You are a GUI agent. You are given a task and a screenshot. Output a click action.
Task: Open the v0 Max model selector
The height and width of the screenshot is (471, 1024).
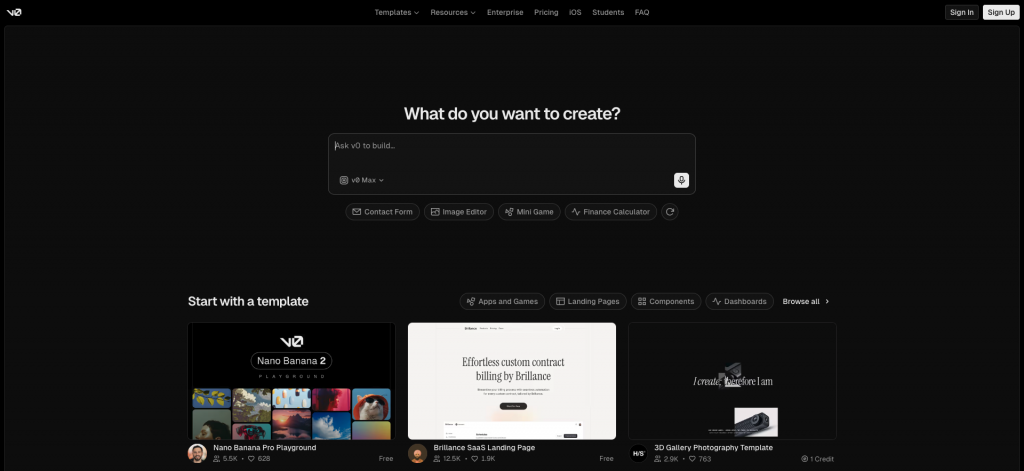click(362, 180)
